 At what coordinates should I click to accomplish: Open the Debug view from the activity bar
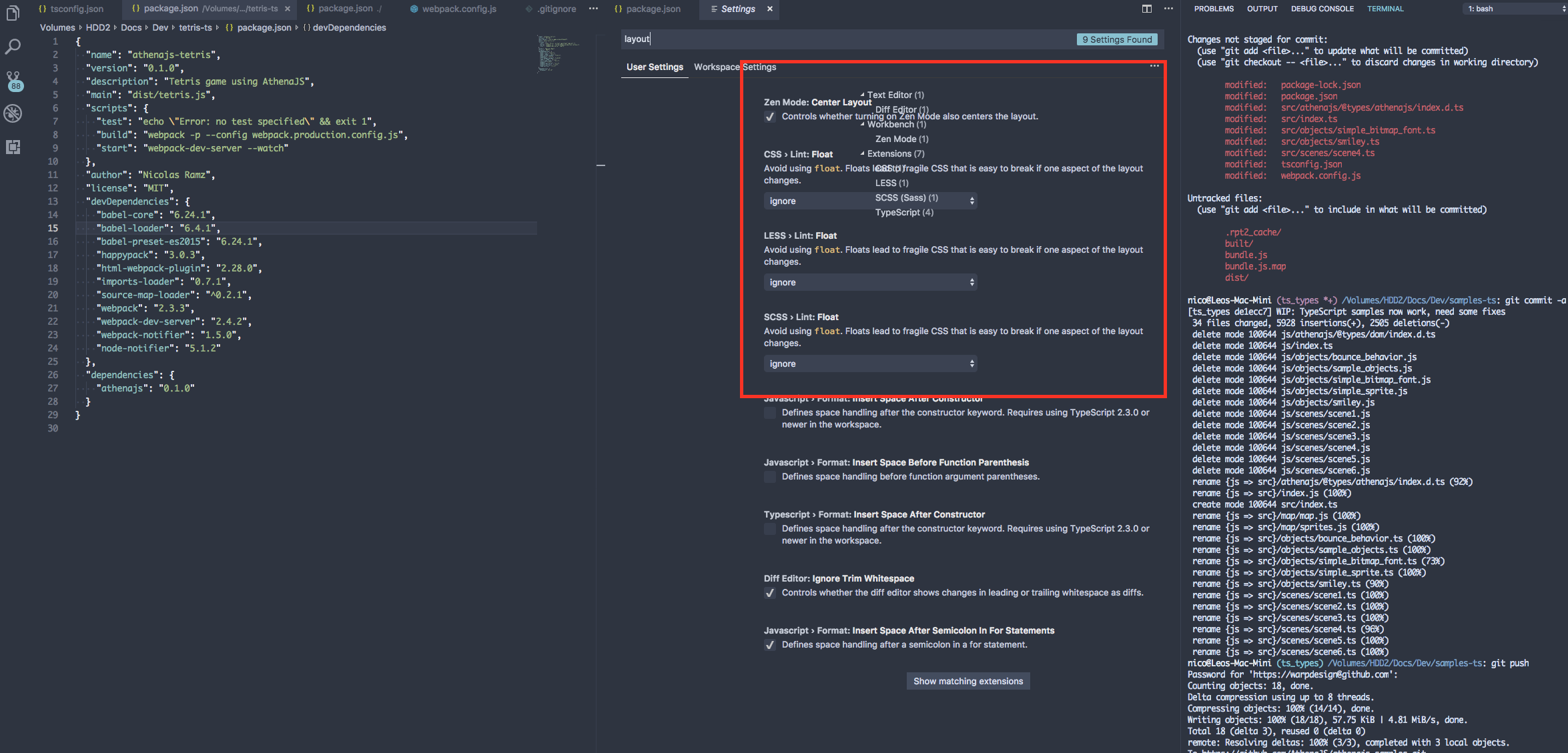pyautogui.click(x=13, y=113)
